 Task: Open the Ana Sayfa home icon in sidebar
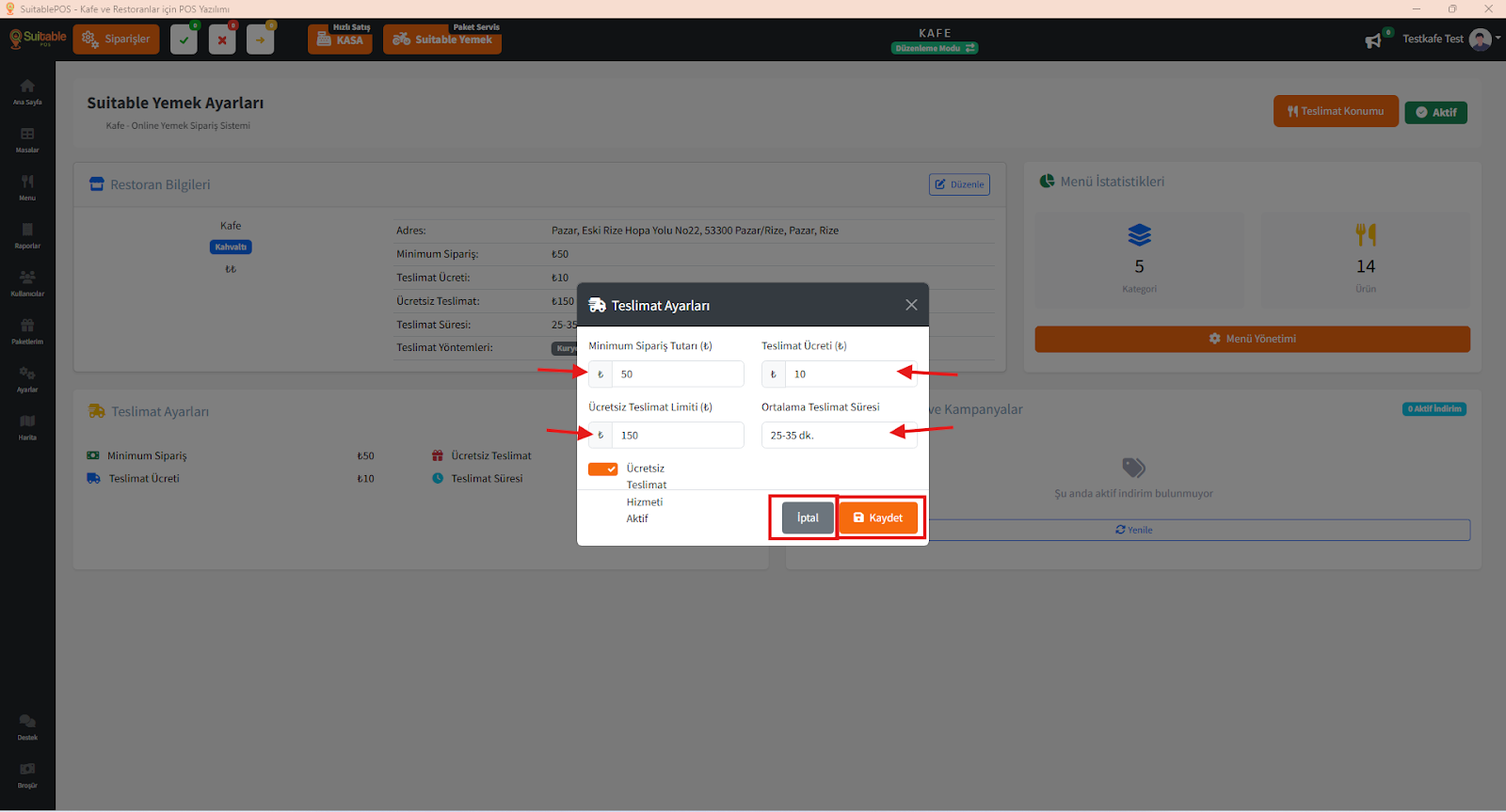pyautogui.click(x=27, y=87)
